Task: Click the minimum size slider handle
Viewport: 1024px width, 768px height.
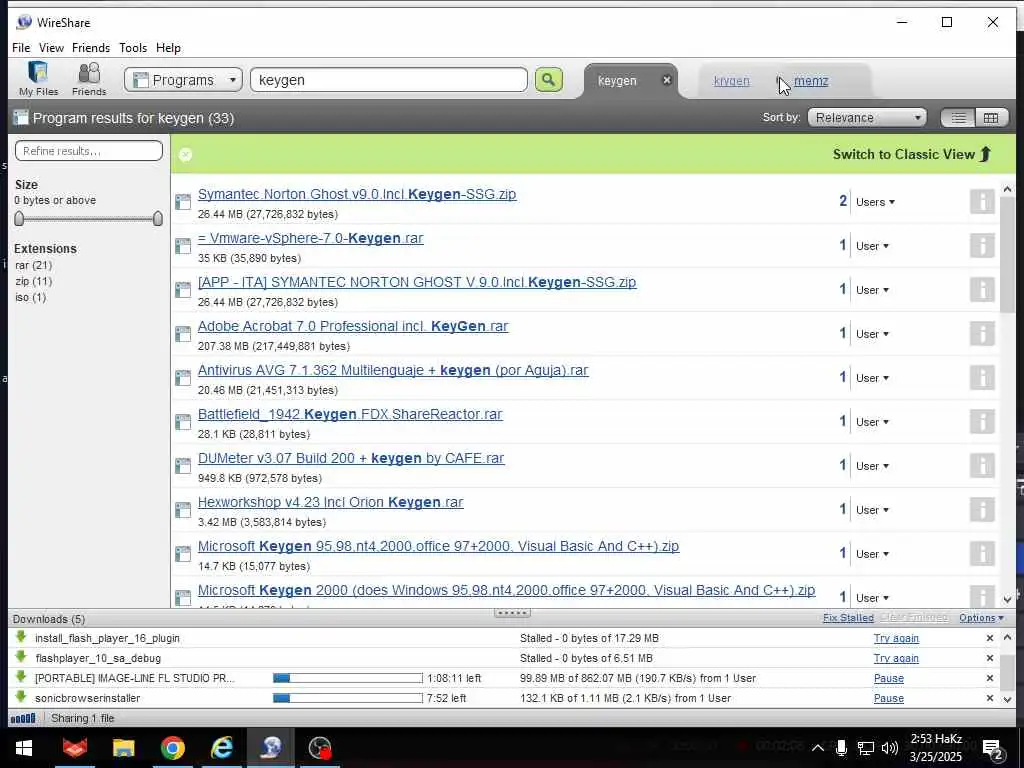Action: pos(19,219)
